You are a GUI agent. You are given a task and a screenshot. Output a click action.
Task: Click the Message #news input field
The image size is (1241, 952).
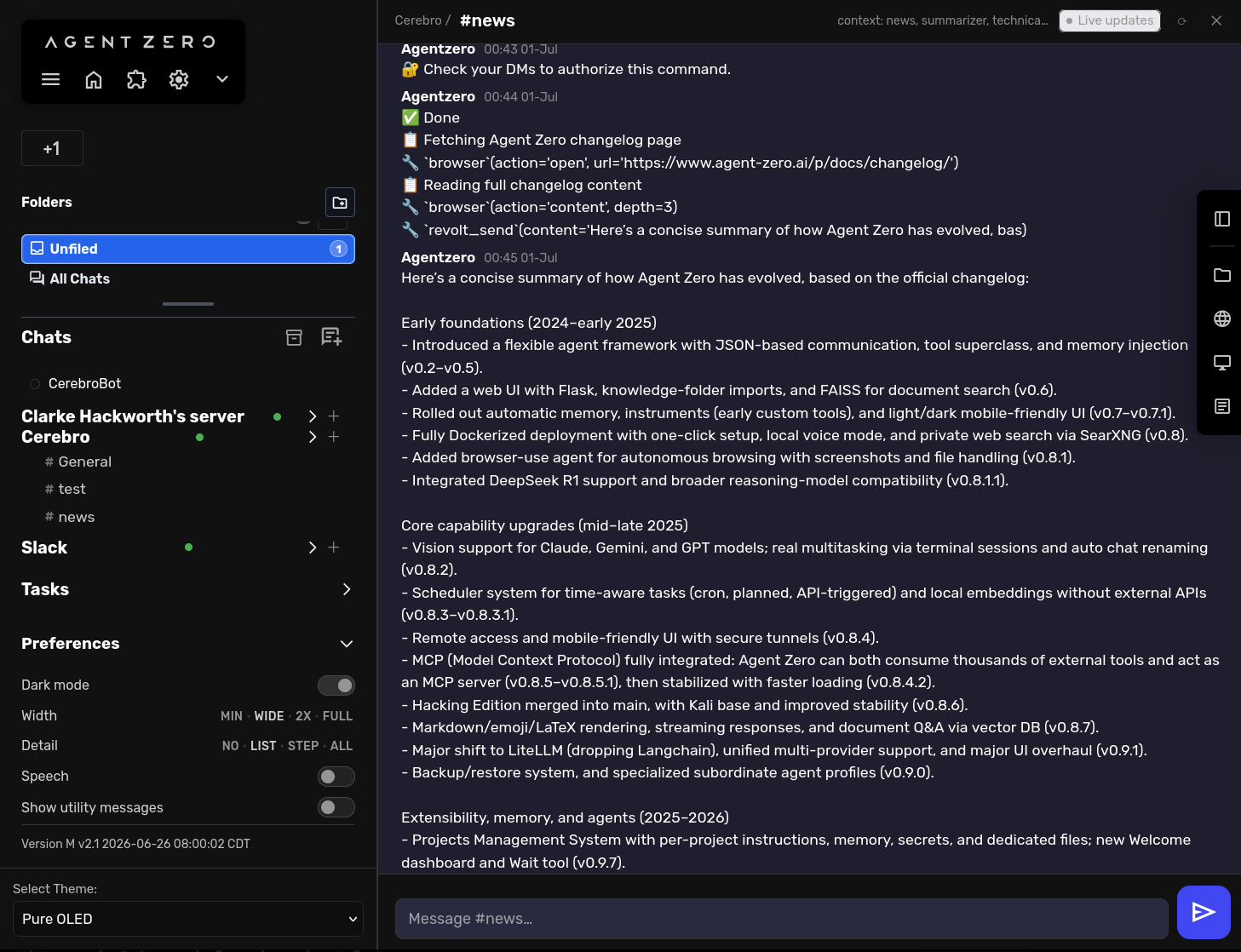(782, 919)
